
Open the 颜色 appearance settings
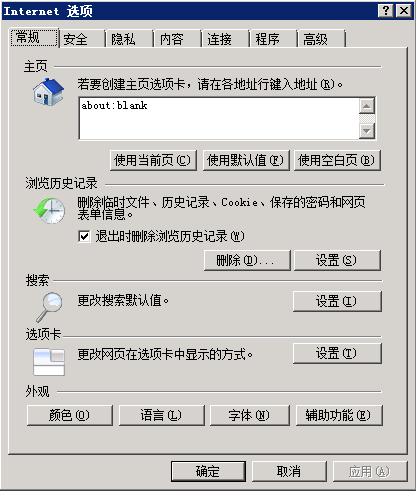coord(70,415)
